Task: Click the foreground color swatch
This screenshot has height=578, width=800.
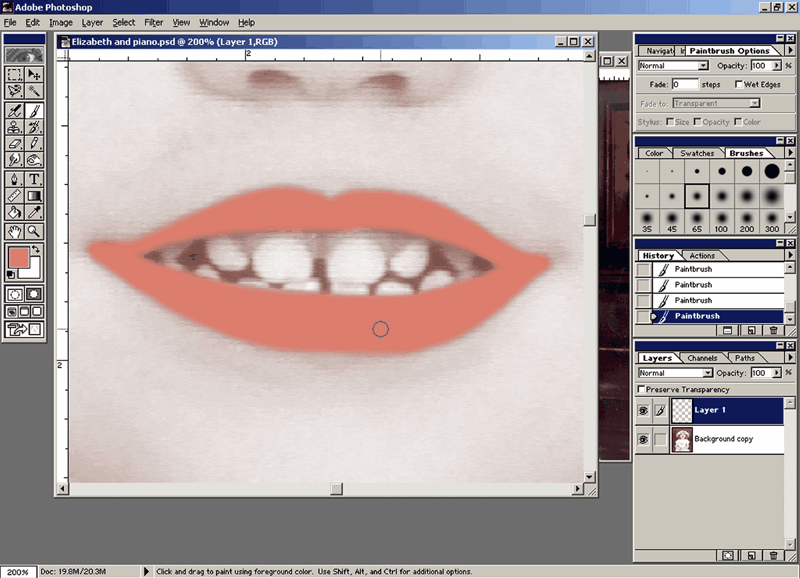Action: pyautogui.click(x=17, y=257)
